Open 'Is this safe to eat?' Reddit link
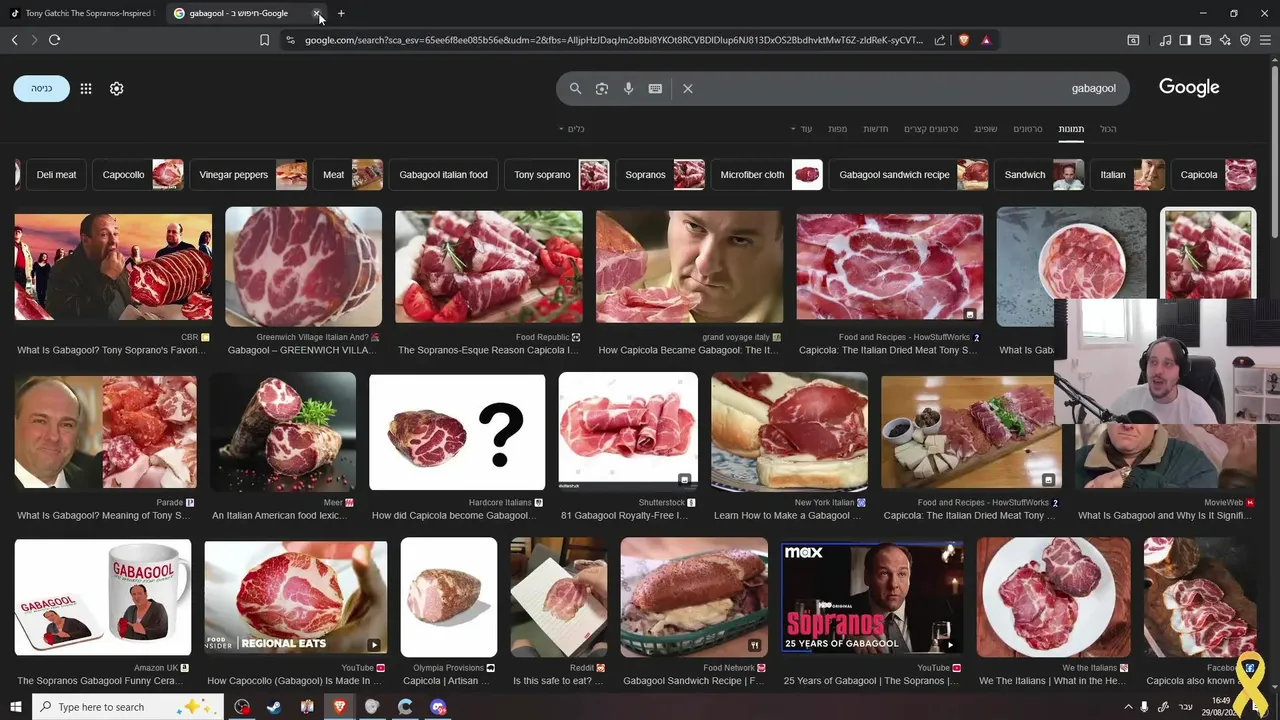Viewport: 1280px width, 720px height. click(558, 681)
